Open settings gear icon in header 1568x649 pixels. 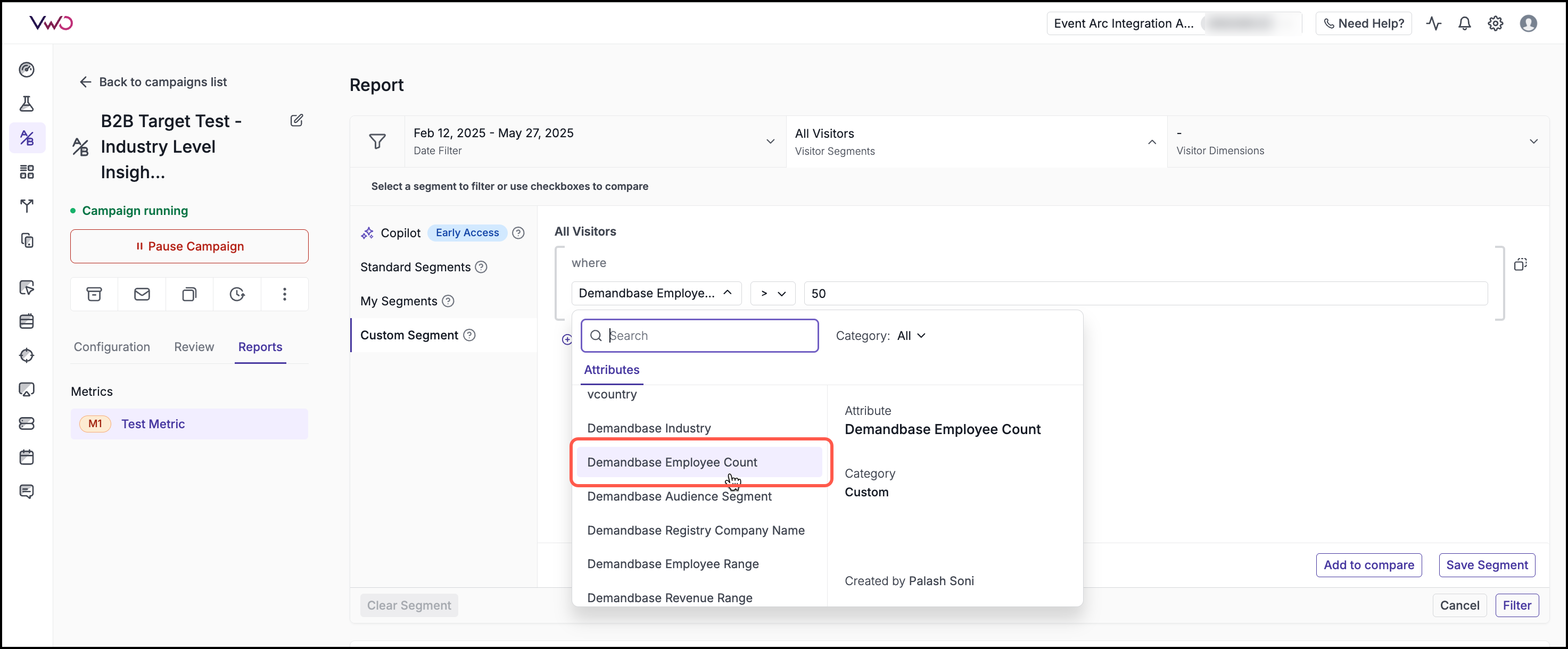pos(1496,24)
